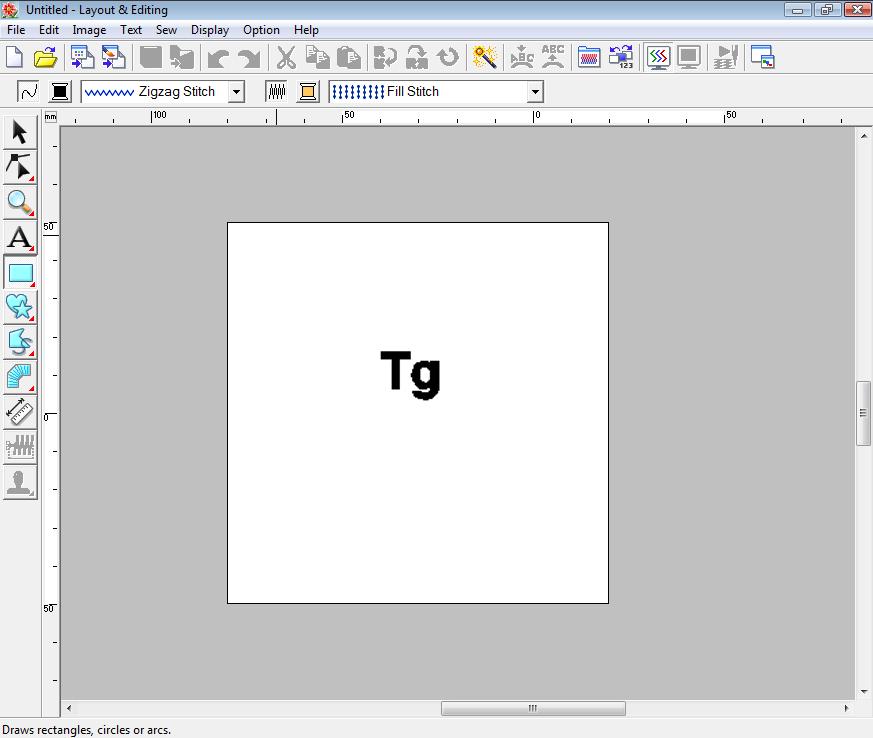Undo the last action
This screenshot has width=873, height=738.
click(218, 58)
